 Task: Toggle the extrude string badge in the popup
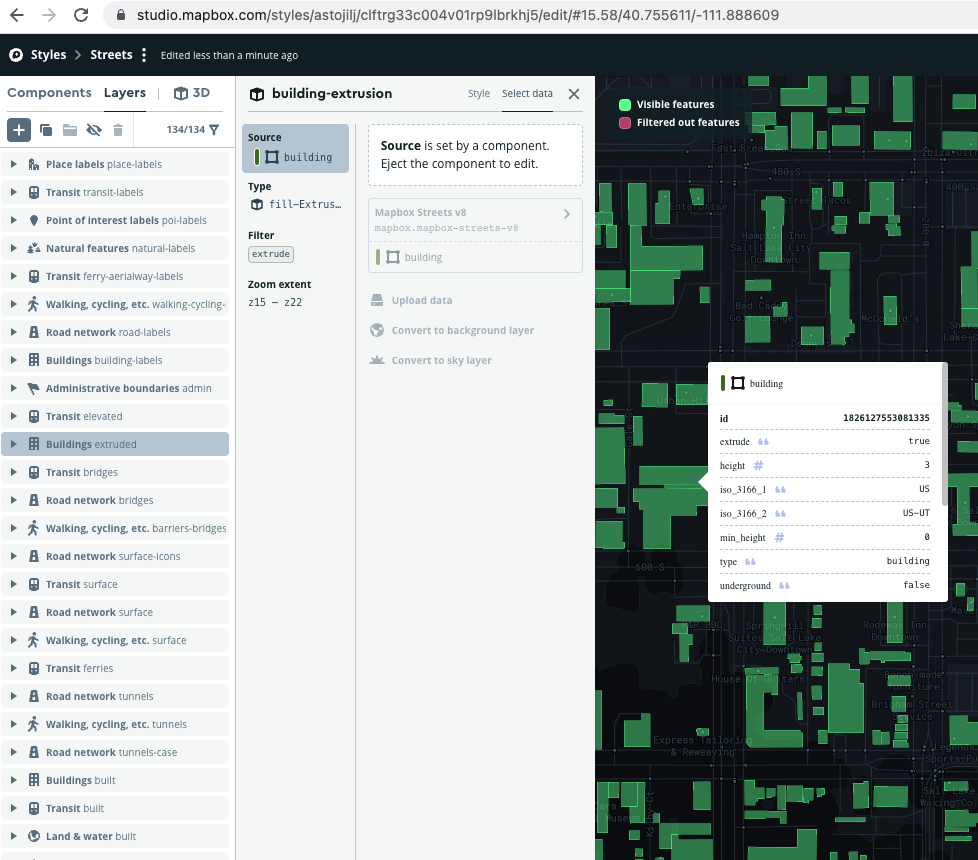click(765, 441)
